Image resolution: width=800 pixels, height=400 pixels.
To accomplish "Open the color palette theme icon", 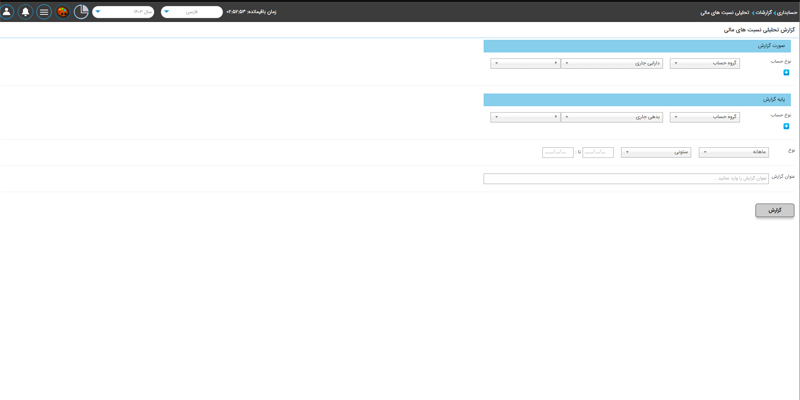I will (63, 12).
